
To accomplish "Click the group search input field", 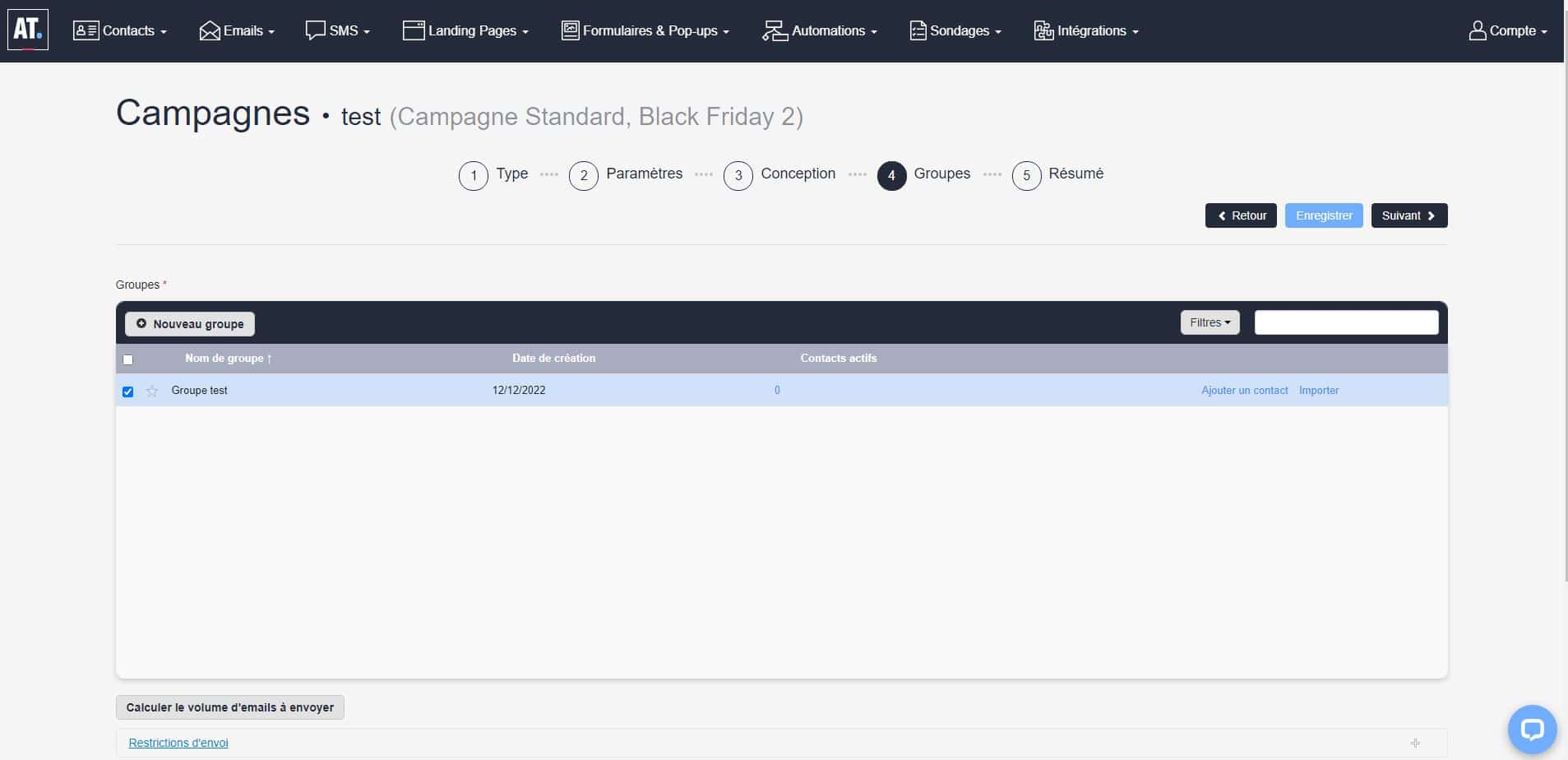I will (1346, 322).
